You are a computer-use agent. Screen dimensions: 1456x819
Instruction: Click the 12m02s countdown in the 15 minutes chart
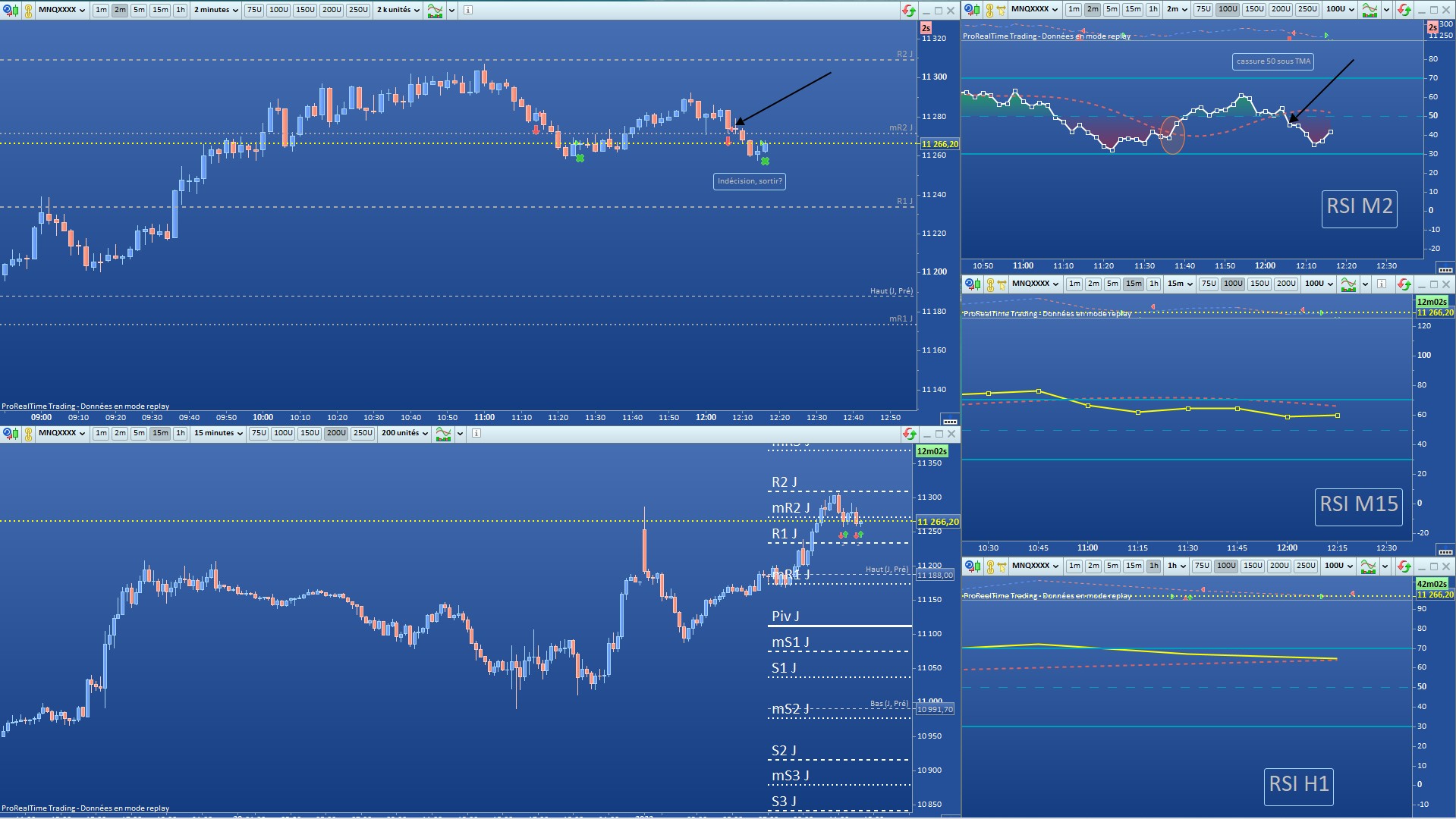point(932,451)
